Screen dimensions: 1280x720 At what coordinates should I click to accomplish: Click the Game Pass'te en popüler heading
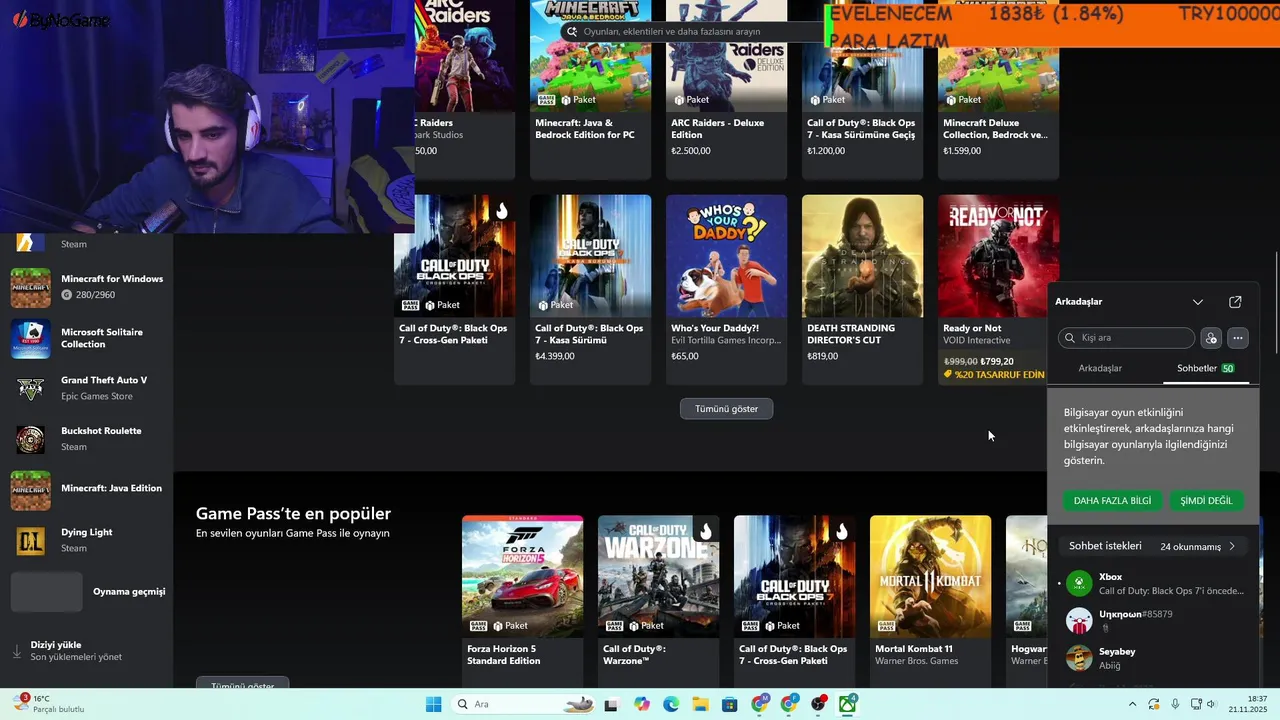[293, 514]
